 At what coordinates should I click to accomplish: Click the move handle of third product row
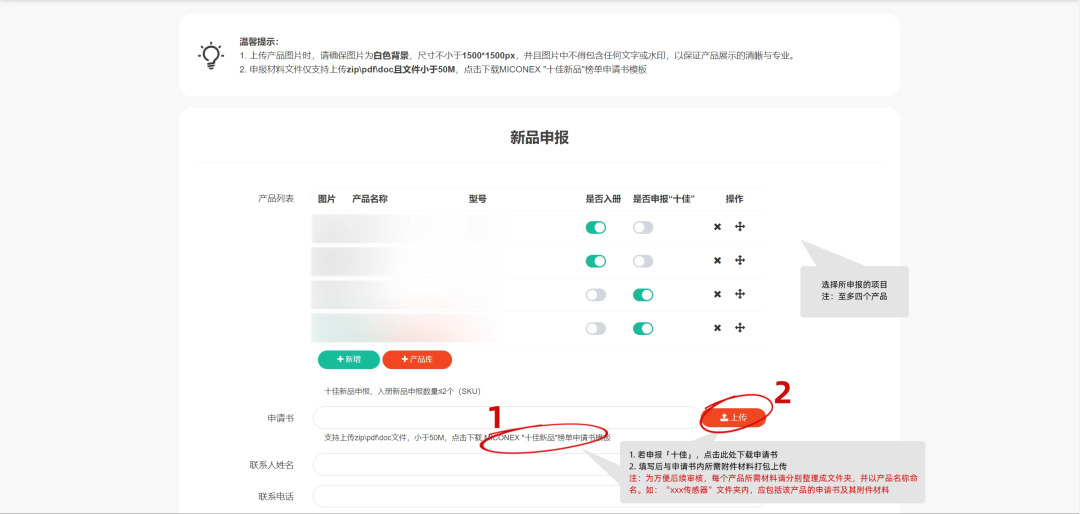[x=740, y=294]
